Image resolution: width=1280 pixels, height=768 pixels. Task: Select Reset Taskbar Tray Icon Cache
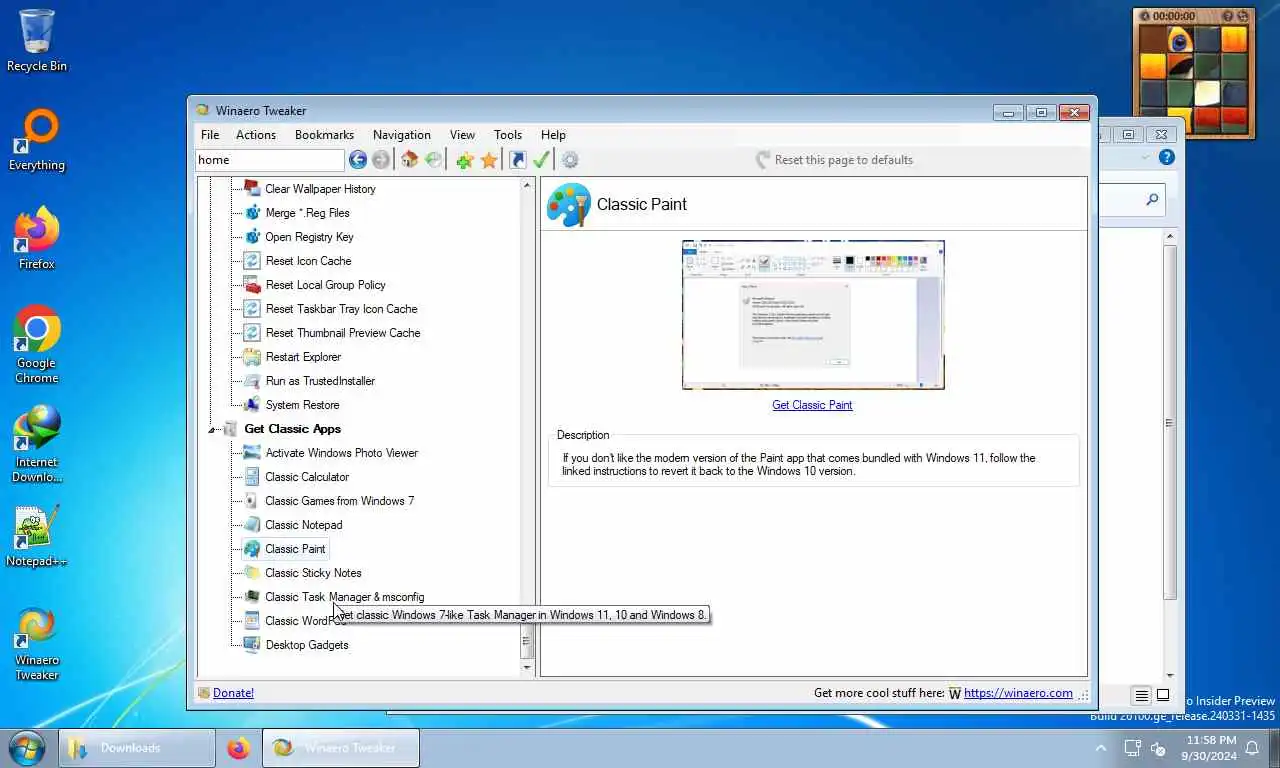pos(341,309)
